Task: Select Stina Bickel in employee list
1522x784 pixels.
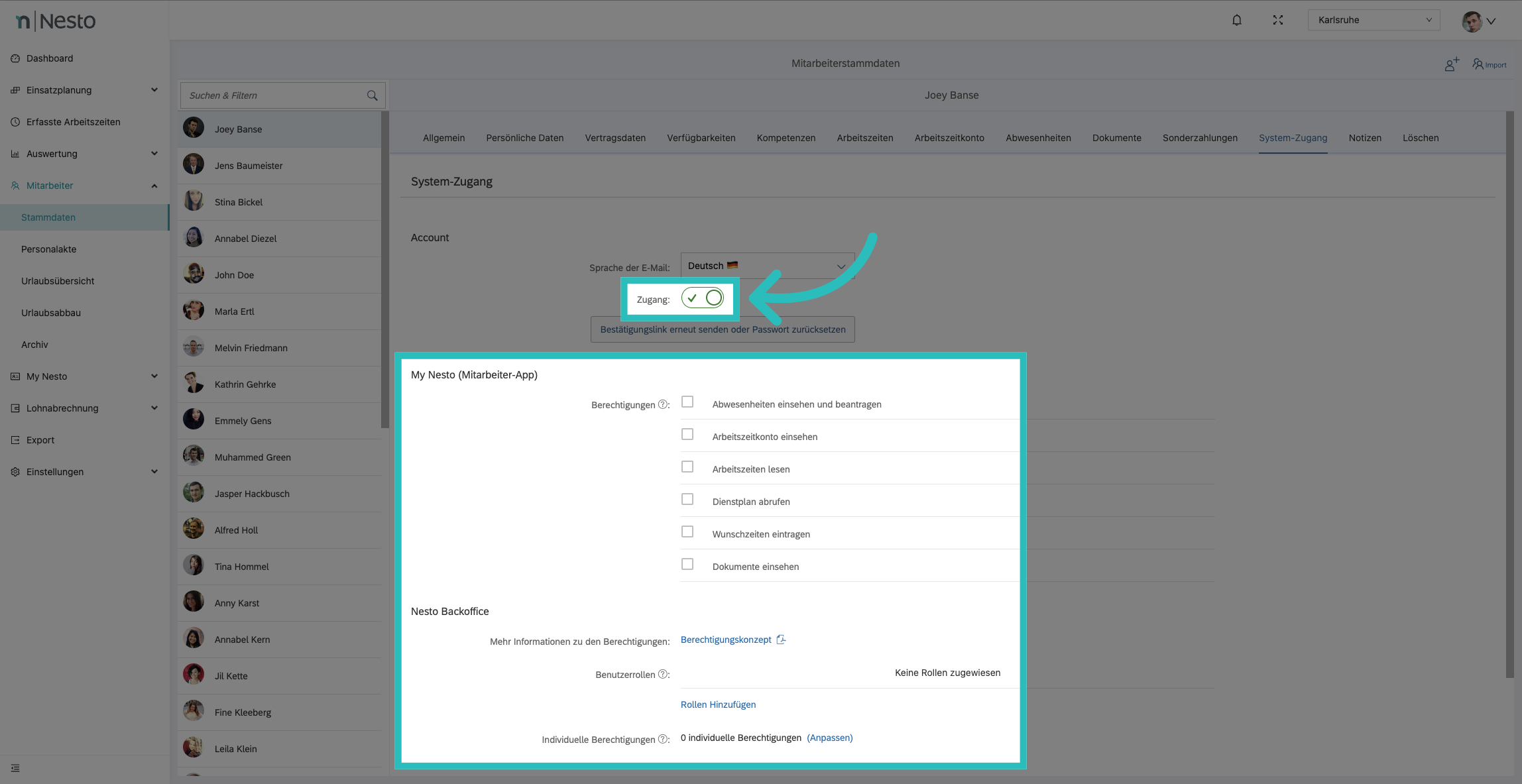Action: [239, 202]
